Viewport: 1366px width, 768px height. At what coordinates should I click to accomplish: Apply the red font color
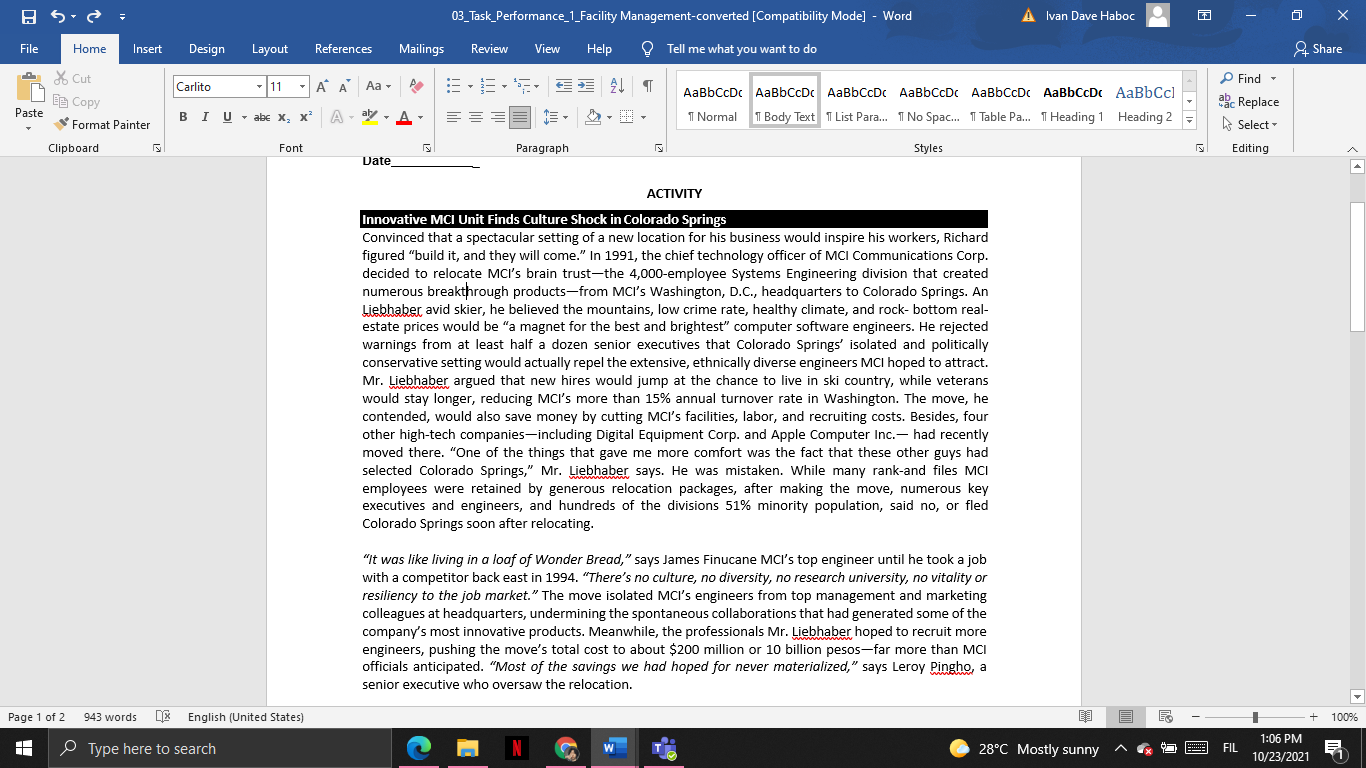(404, 117)
